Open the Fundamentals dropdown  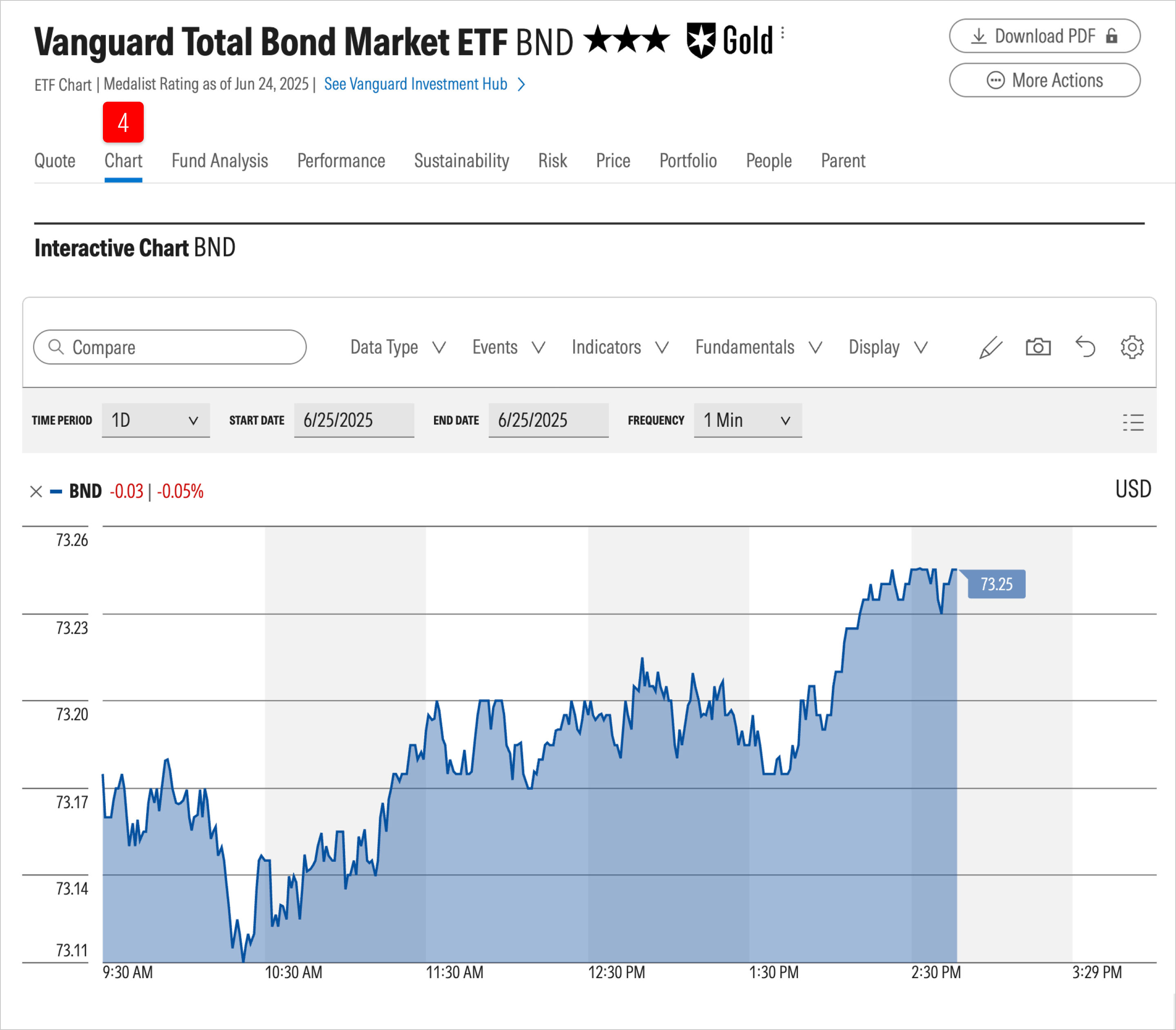(x=759, y=347)
